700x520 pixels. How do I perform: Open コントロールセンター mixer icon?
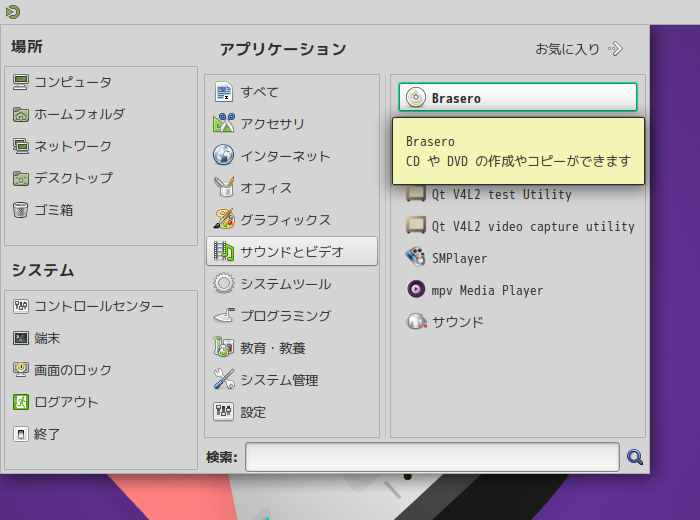(x=21, y=306)
